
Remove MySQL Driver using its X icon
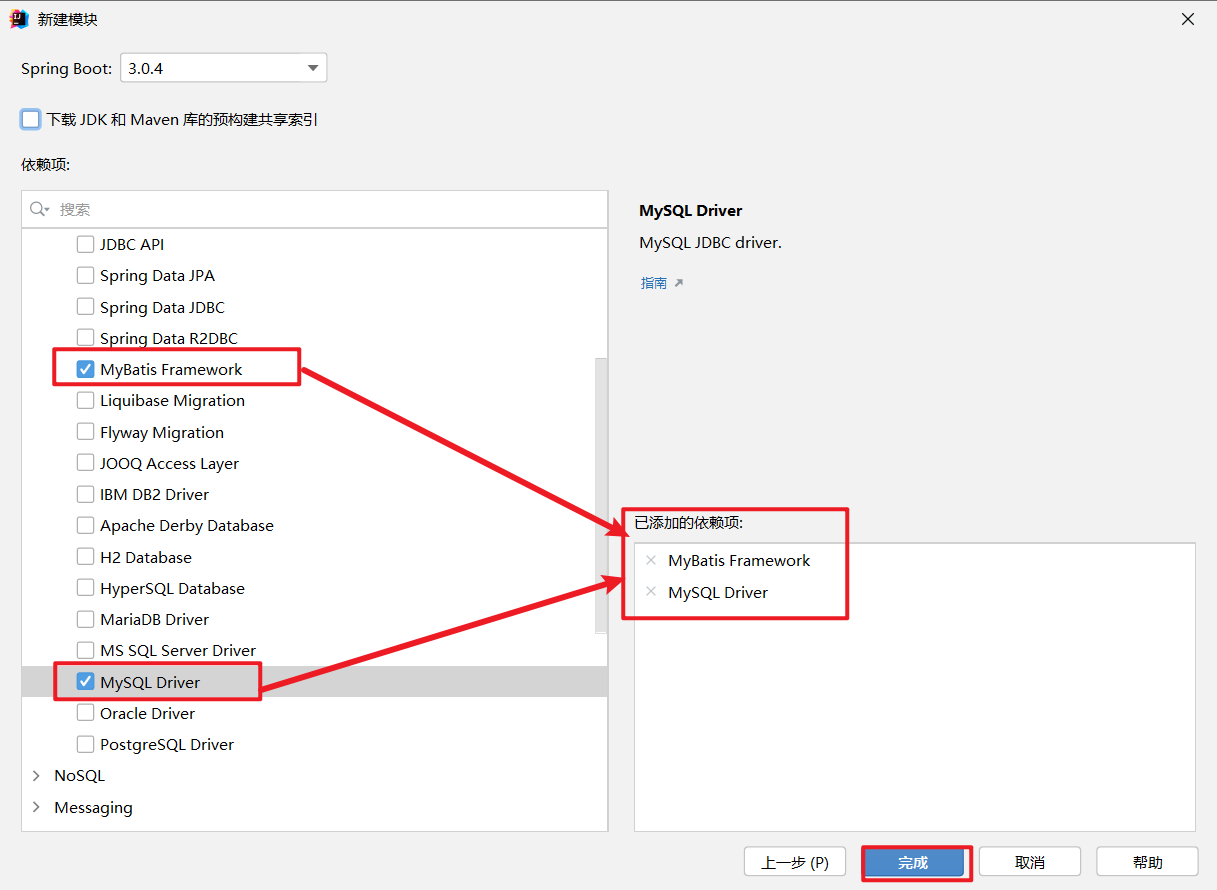click(x=651, y=592)
